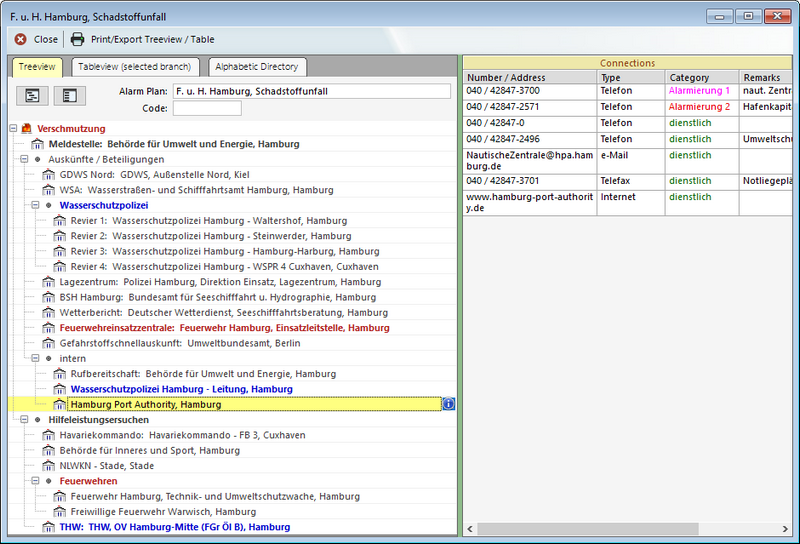Click the tree layout view button
The width and height of the screenshot is (800, 544).
(x=32, y=95)
